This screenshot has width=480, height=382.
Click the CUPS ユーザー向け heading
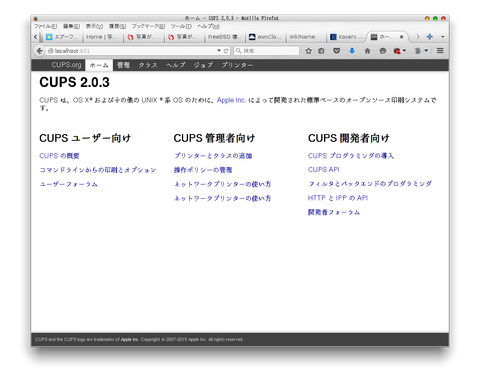pos(85,138)
